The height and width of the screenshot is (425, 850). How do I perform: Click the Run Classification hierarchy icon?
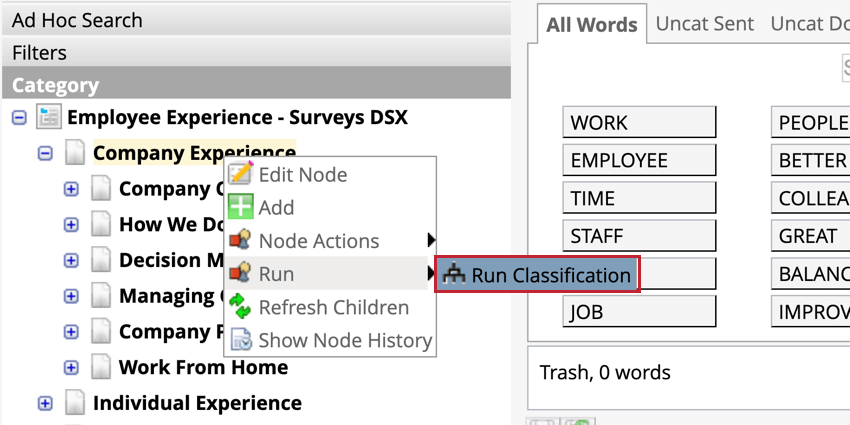pos(454,275)
